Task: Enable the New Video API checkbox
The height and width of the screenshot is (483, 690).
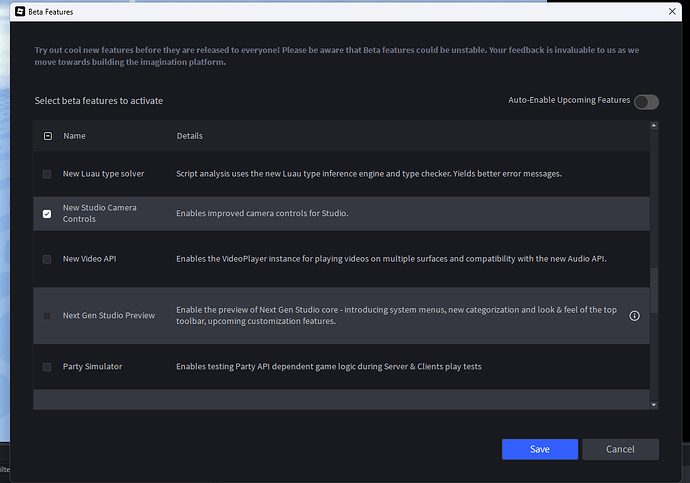Action: (x=47, y=259)
